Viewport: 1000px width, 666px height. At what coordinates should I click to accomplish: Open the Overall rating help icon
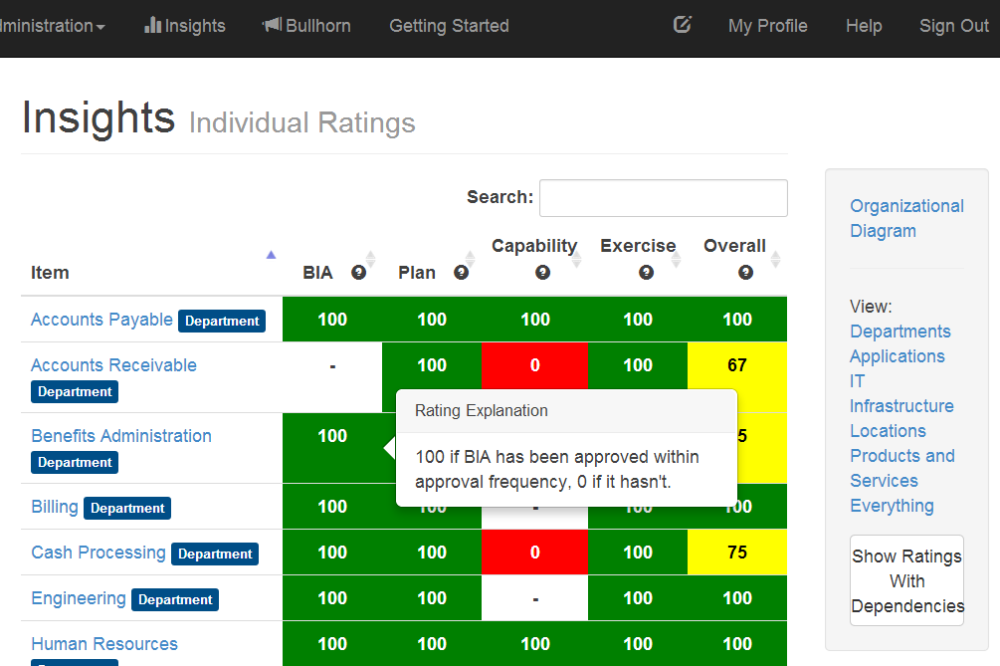(x=744, y=271)
